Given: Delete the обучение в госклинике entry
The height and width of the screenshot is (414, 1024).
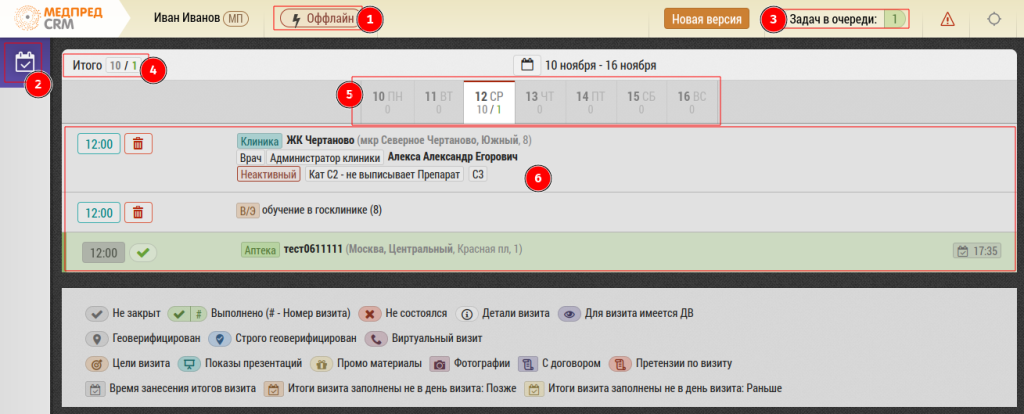Looking at the screenshot, I should click(138, 212).
